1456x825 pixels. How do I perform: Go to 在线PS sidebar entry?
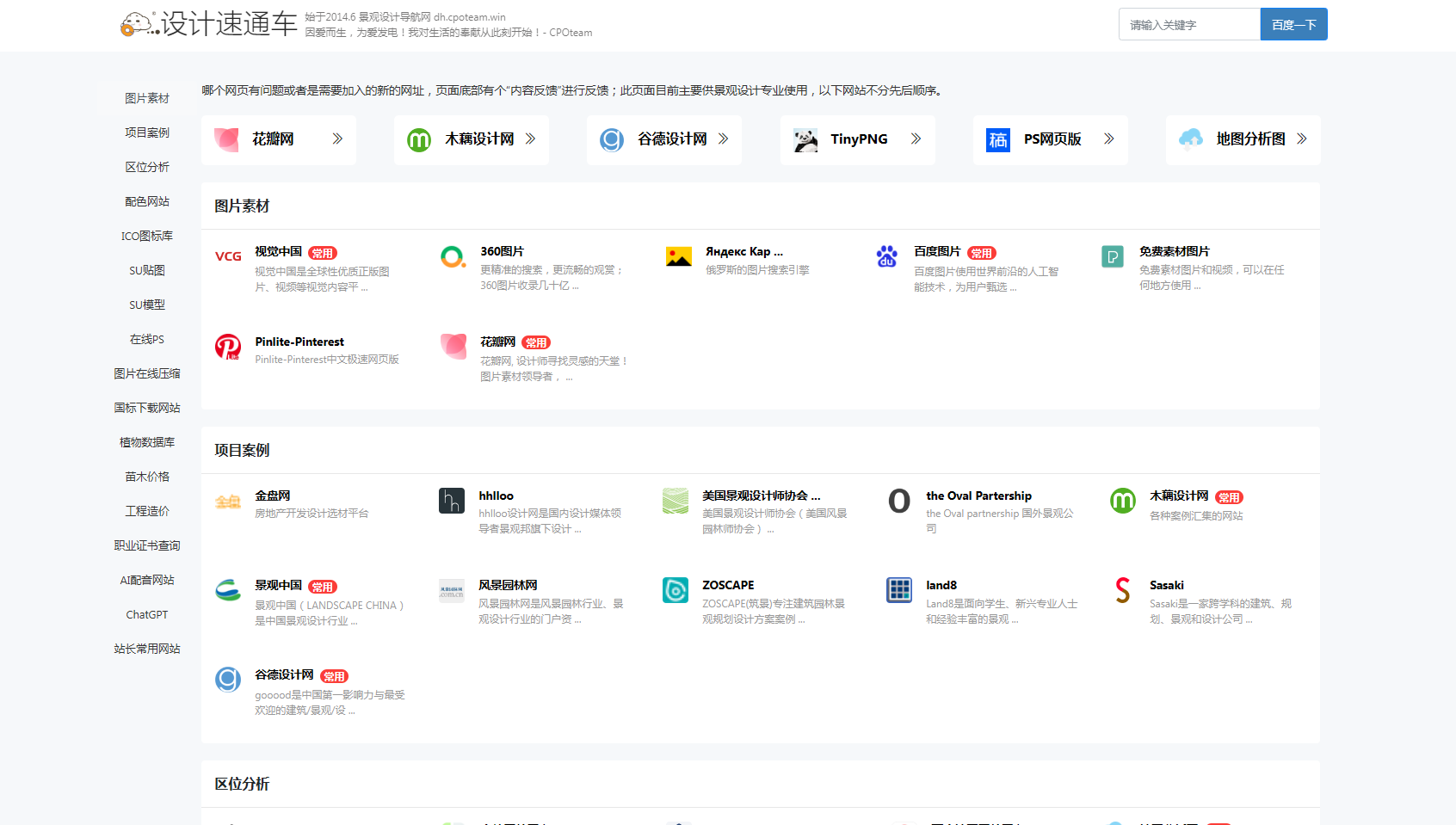tap(147, 339)
